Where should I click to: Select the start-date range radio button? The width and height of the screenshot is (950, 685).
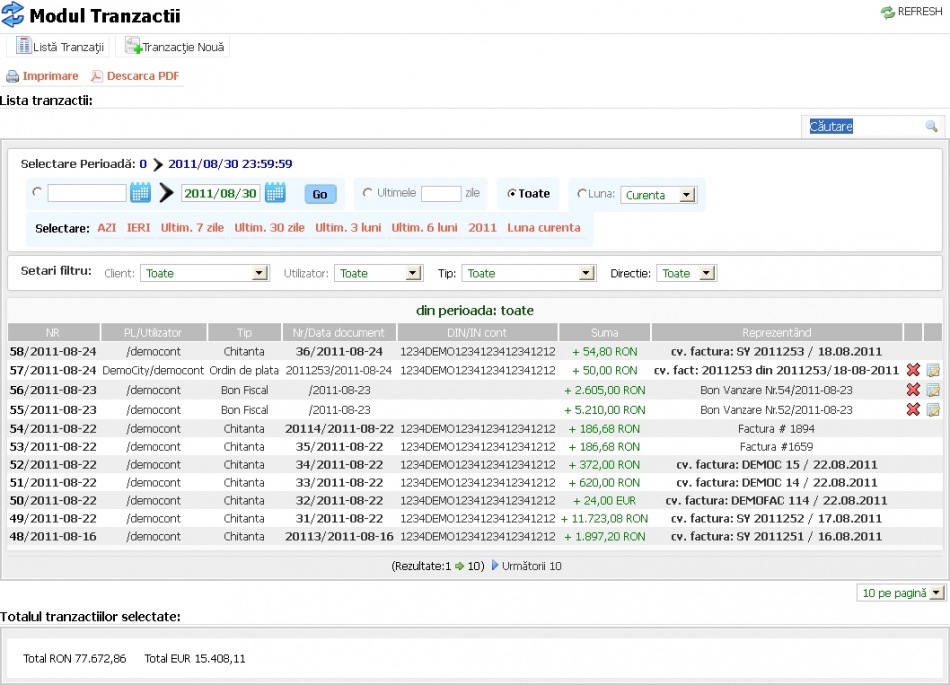click(x=37, y=192)
